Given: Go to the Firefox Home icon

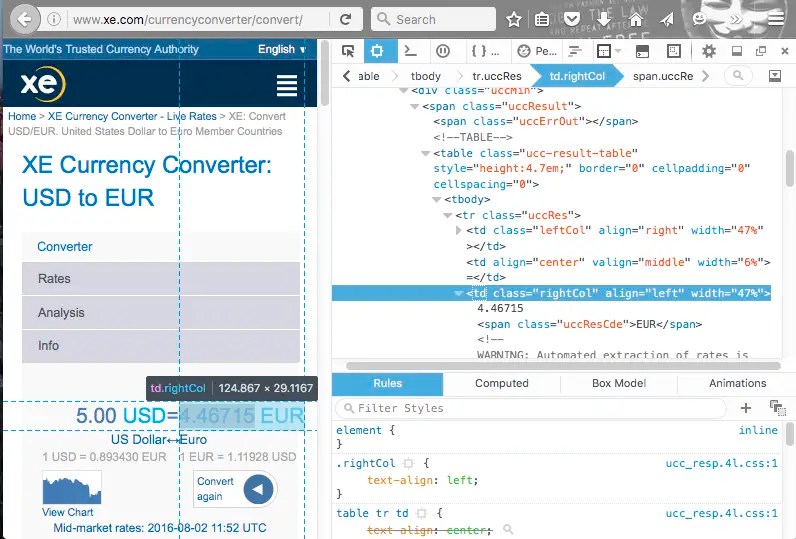Looking at the screenshot, I should (x=636, y=19).
